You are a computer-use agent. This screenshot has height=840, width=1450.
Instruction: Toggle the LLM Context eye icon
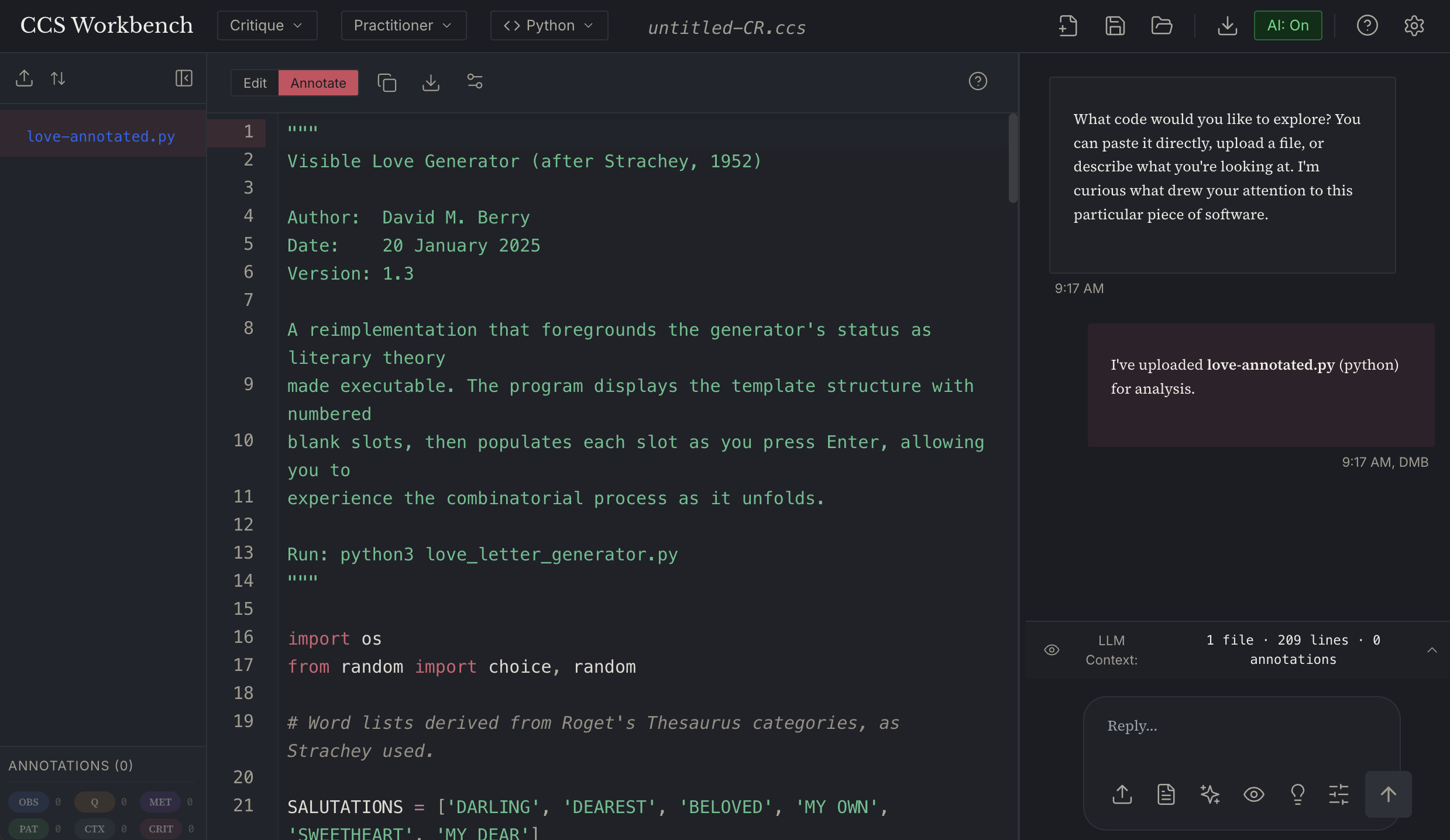click(1052, 650)
